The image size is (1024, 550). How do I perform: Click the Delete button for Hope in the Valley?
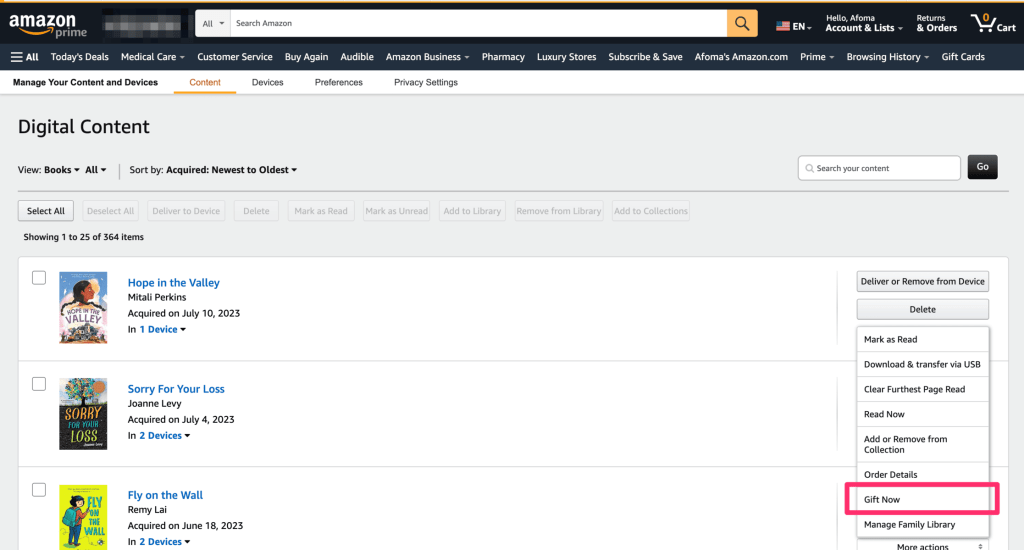click(x=922, y=309)
